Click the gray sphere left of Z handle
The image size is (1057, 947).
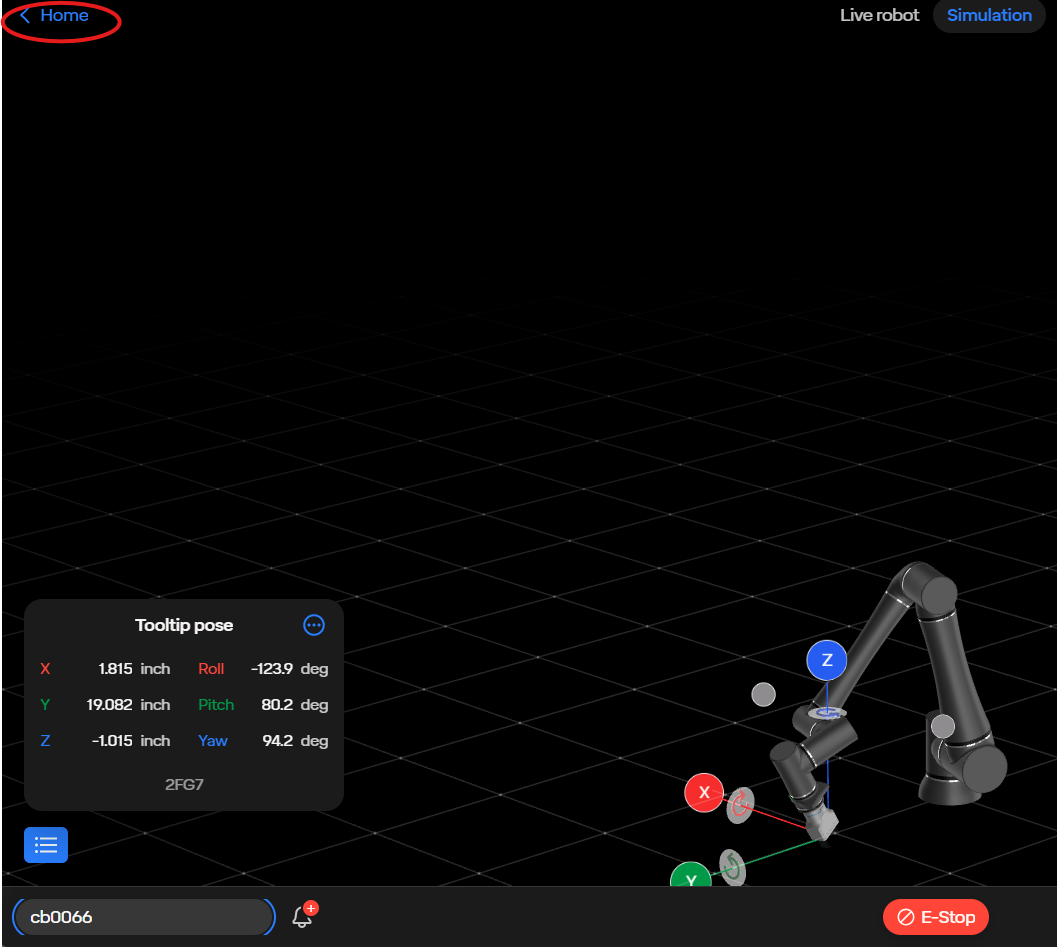point(763,694)
